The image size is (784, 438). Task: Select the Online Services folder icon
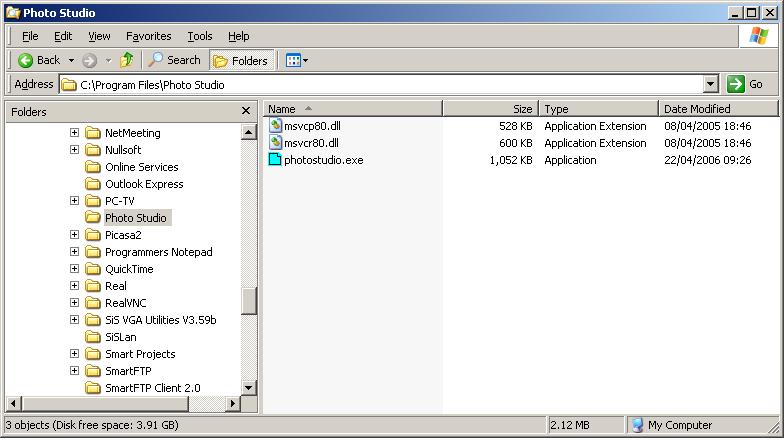click(x=93, y=166)
